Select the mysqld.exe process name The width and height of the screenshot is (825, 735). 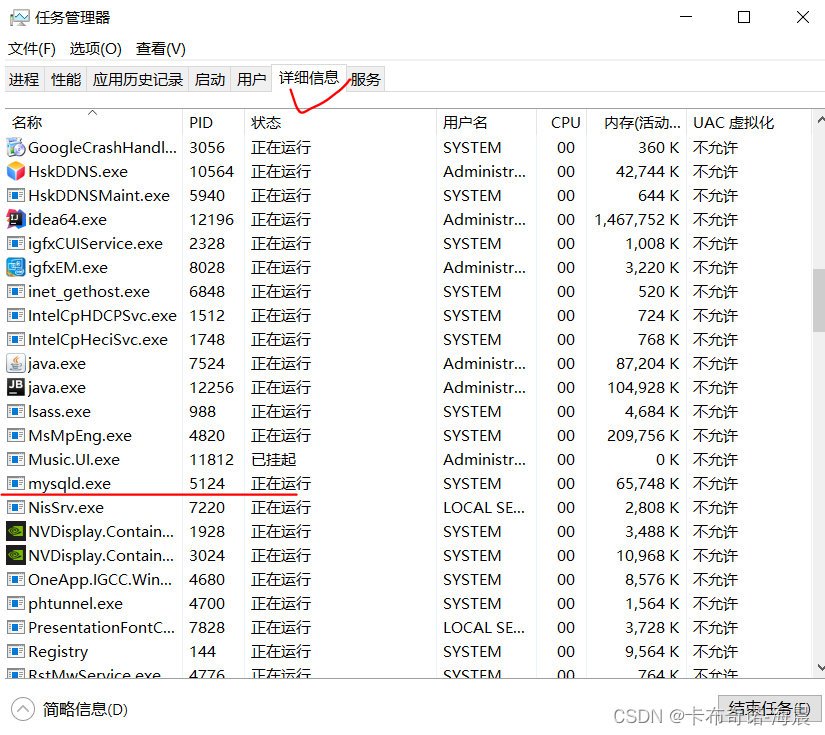coord(69,484)
